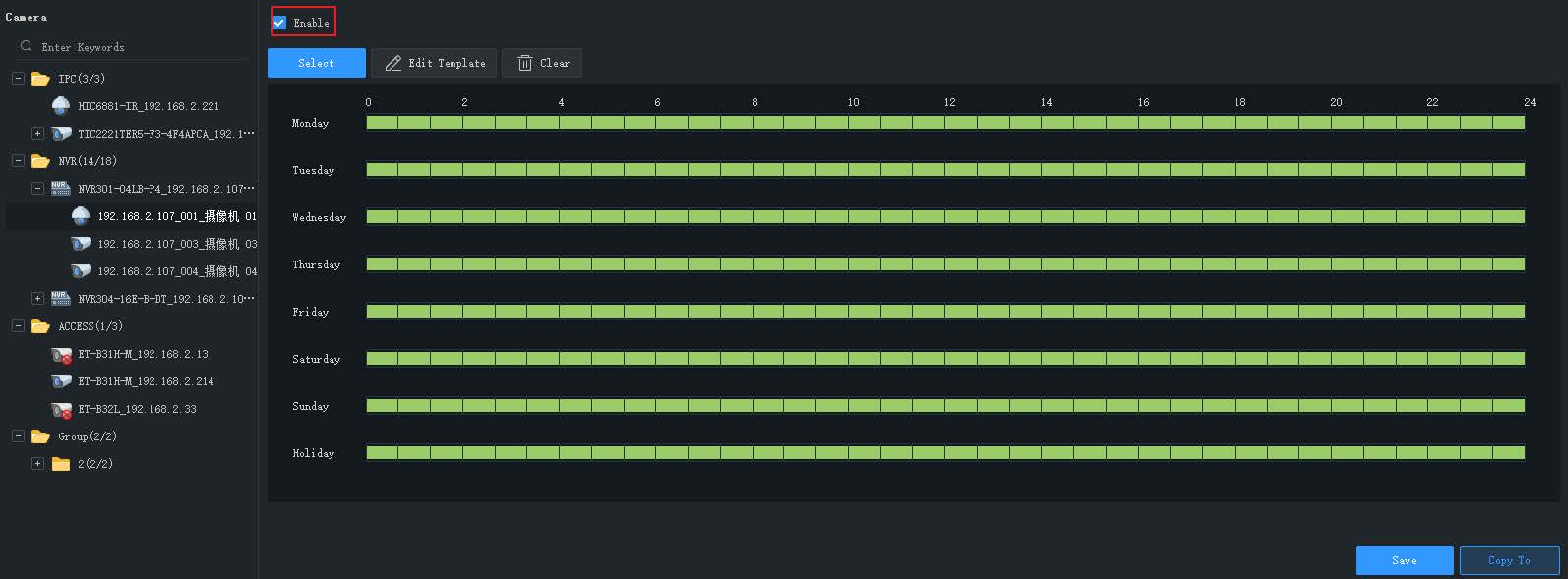Click the Copy To button
Image resolution: width=1568 pixels, height=579 pixels.
[1509, 560]
